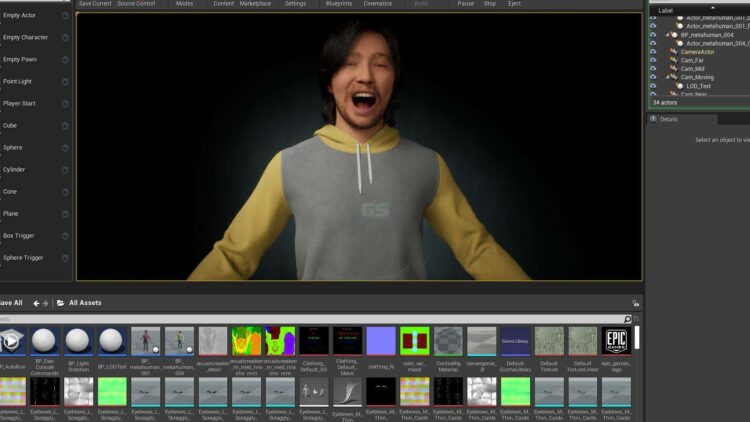Hide Cam_Far using its eye icon
Viewport: 750px width, 422px height.
click(x=653, y=60)
